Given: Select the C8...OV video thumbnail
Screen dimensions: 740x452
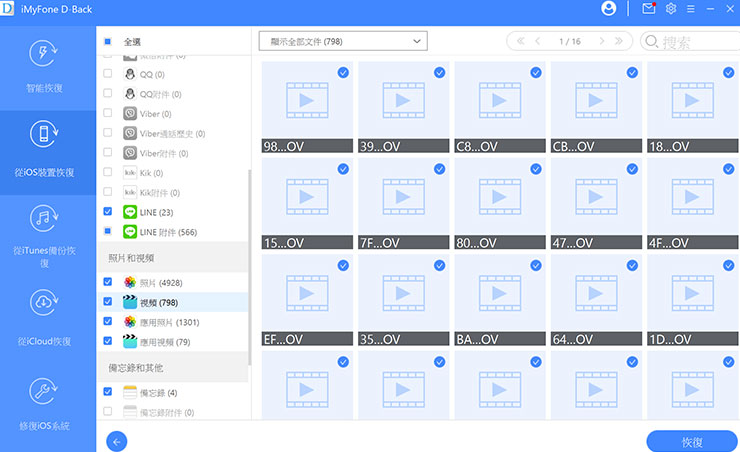Looking at the screenshot, I should click(500, 107).
